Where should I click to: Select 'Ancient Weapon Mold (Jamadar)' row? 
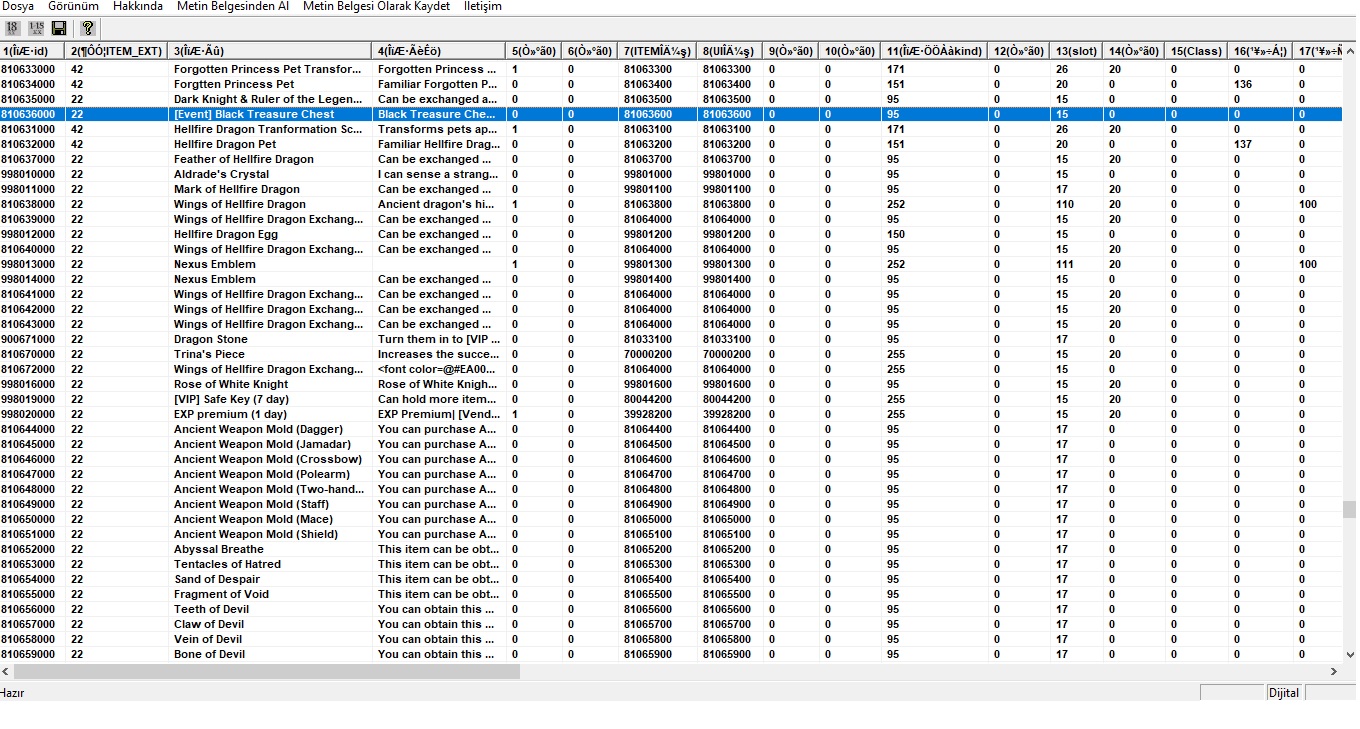coord(670,444)
